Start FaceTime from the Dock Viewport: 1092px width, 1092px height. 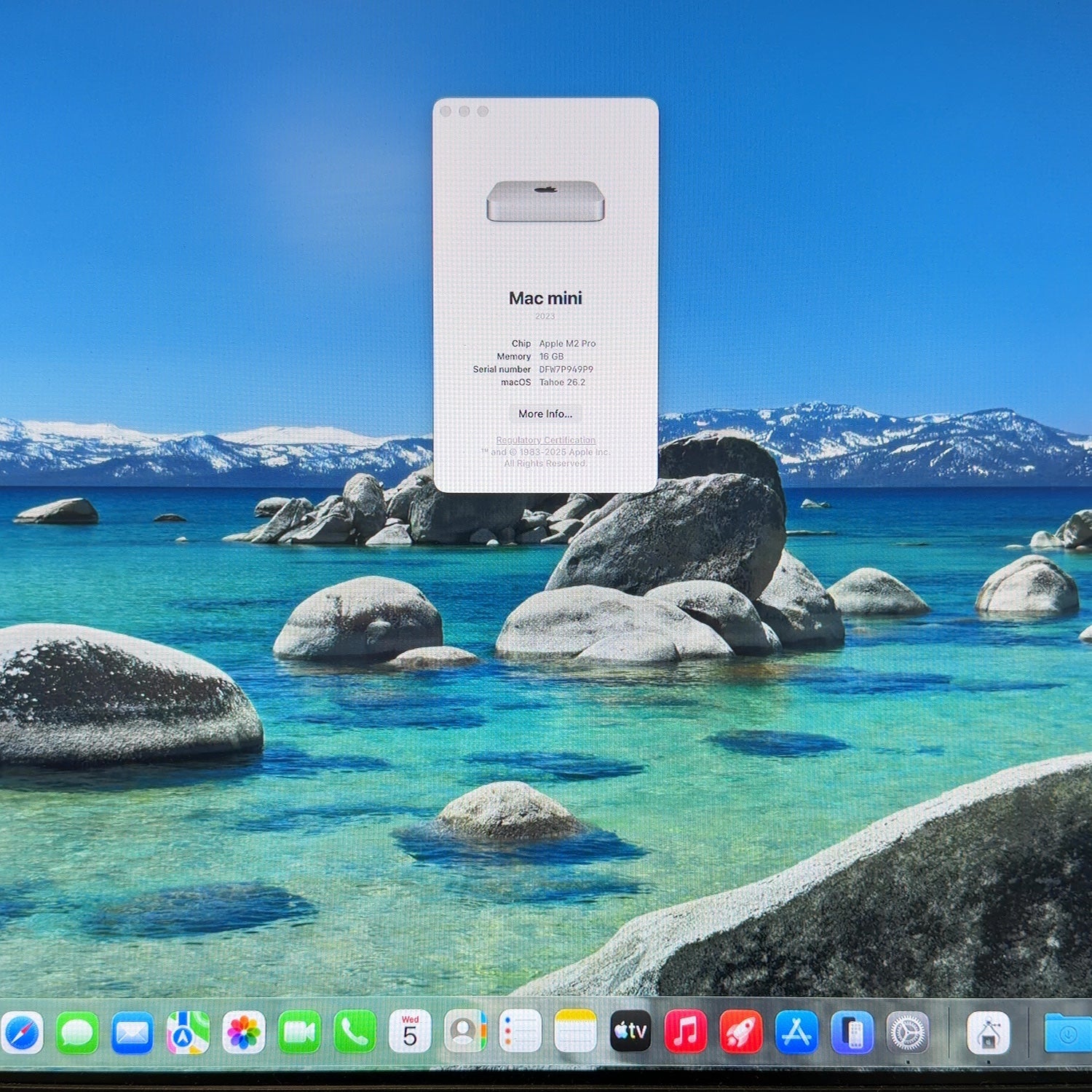click(299, 1032)
